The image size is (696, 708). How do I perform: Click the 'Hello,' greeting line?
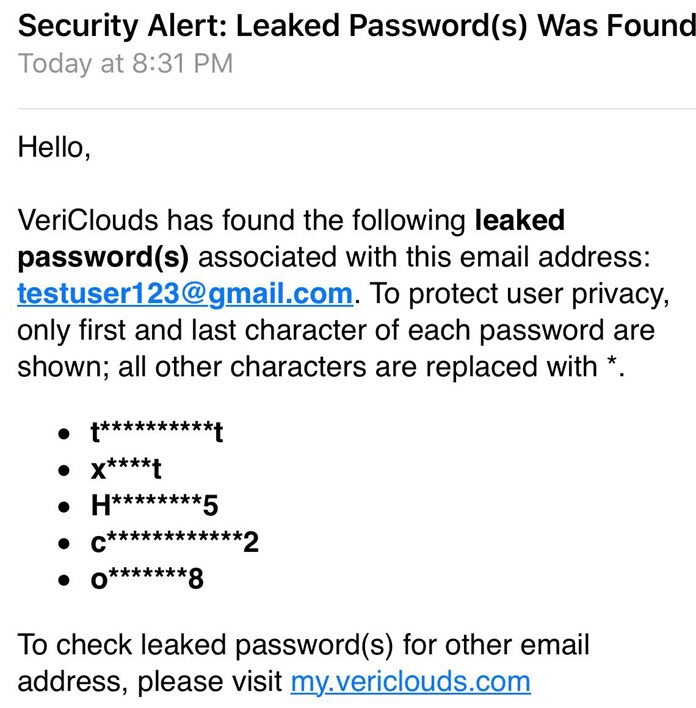pos(54,148)
